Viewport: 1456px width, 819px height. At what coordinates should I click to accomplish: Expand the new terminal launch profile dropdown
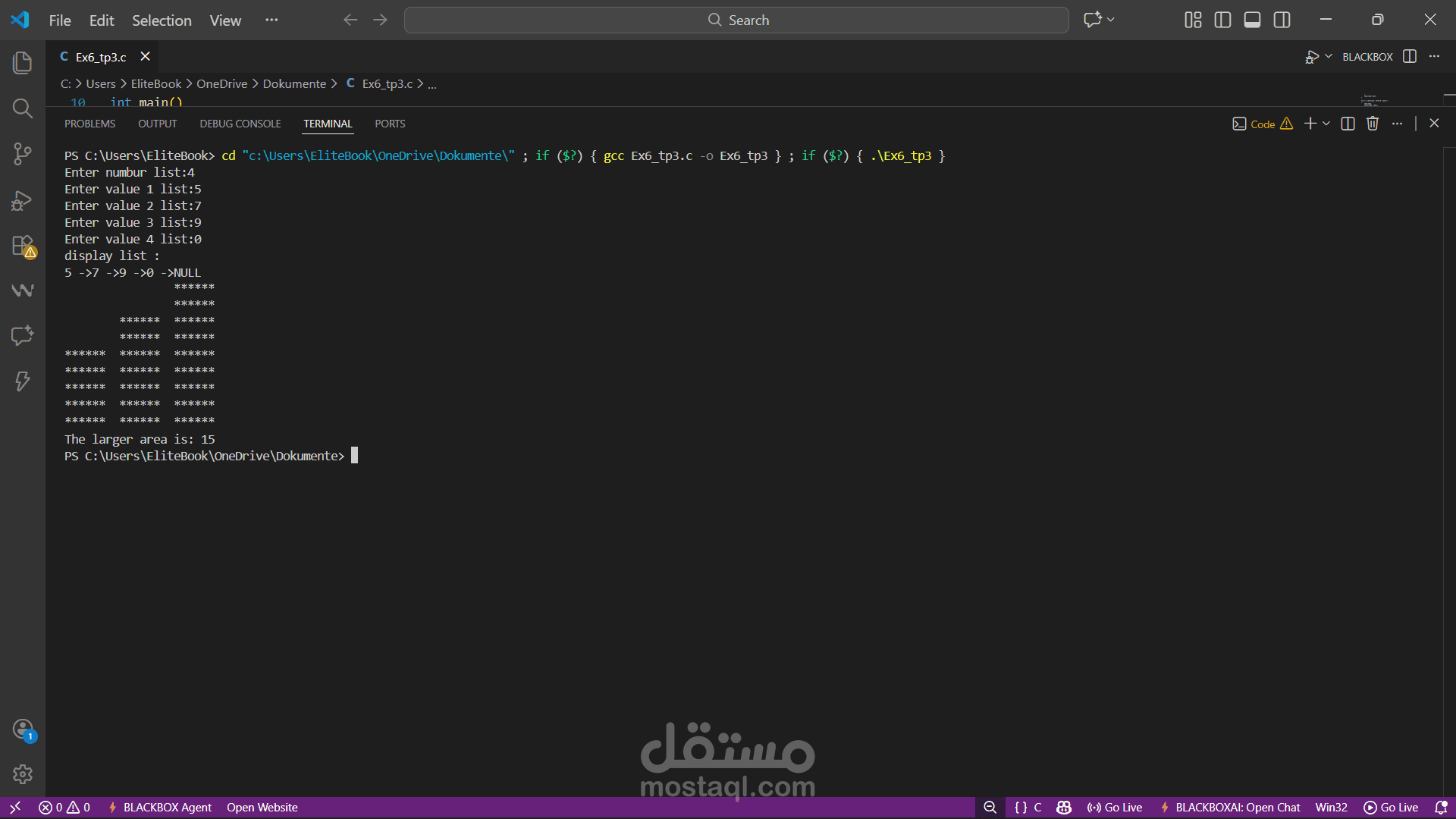tap(1326, 124)
